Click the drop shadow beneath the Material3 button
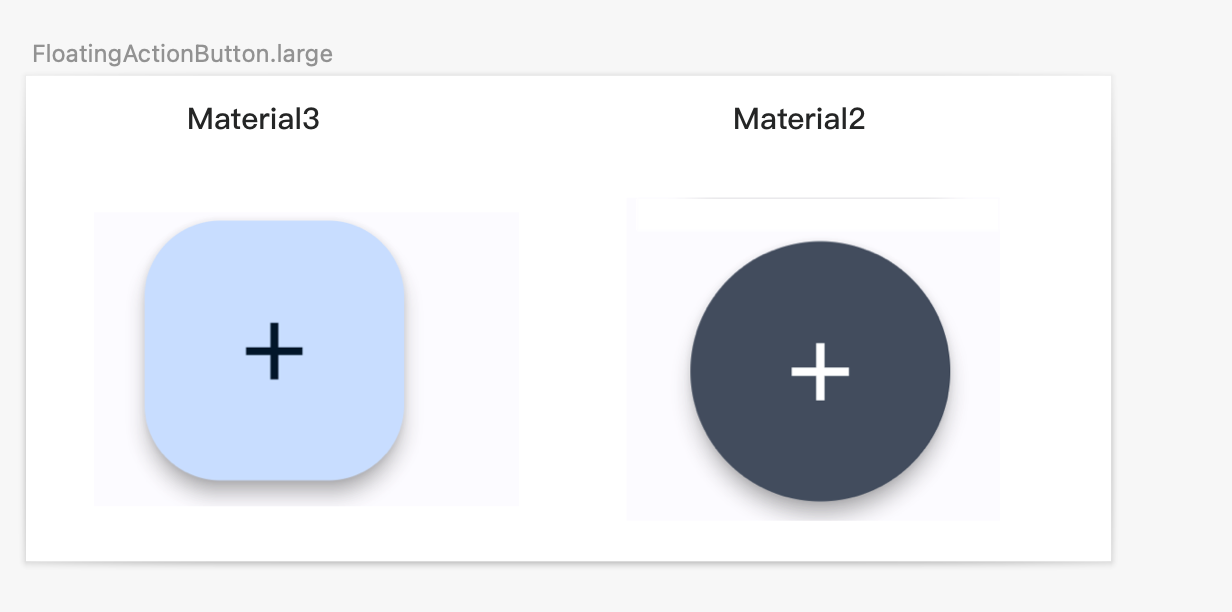This screenshot has height=612, width=1232. (x=274, y=487)
